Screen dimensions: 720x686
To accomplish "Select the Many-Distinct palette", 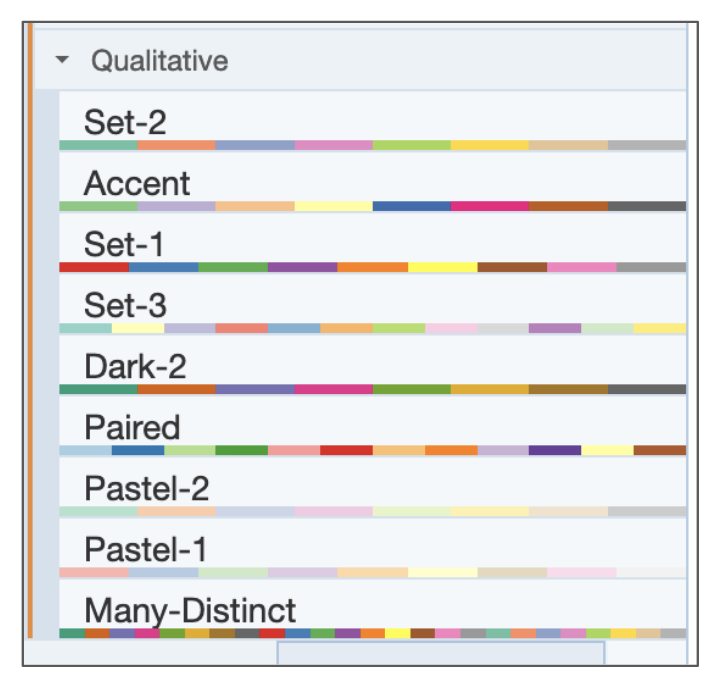I will pyautogui.click(x=190, y=610).
